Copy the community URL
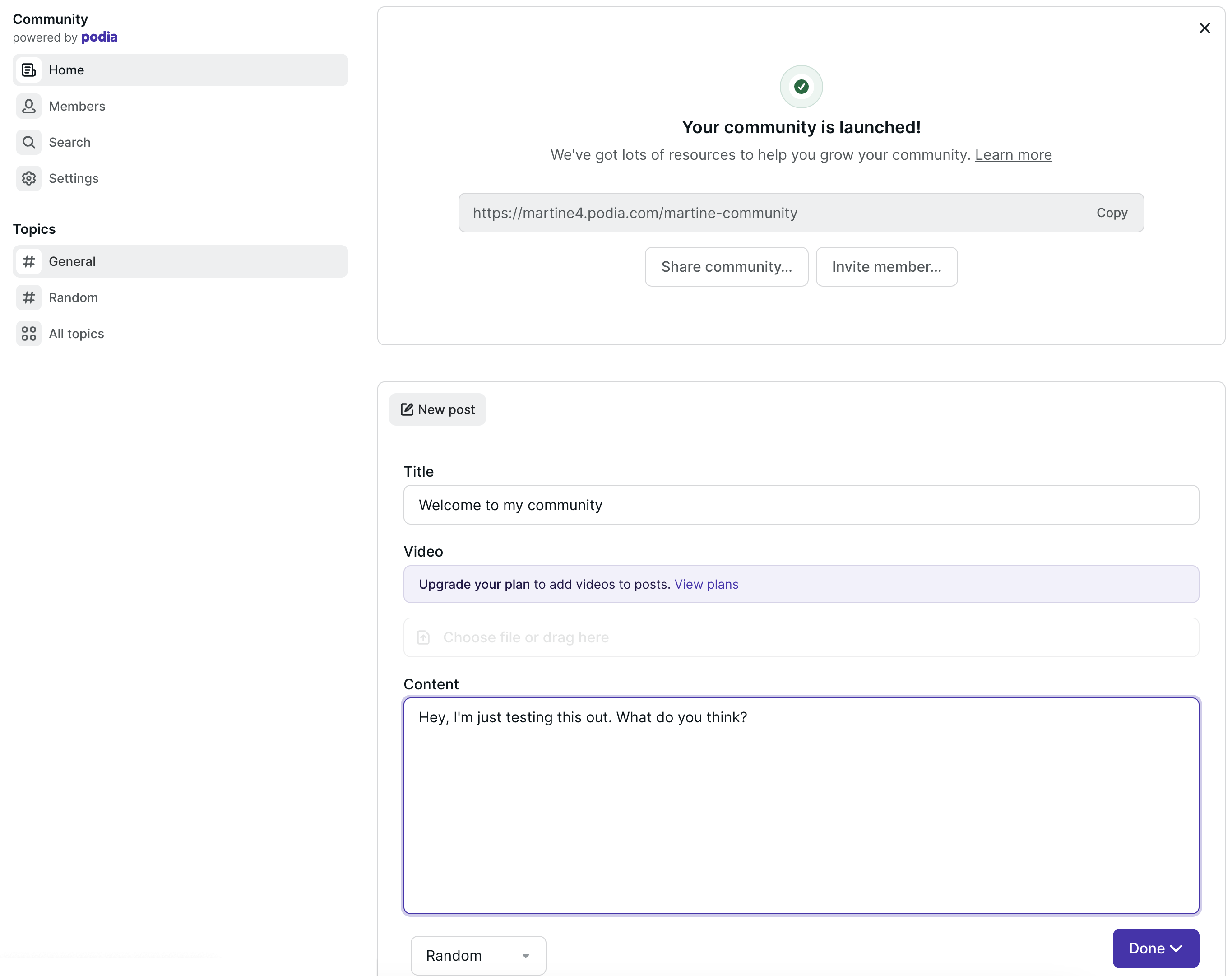1232x976 pixels. point(1112,213)
